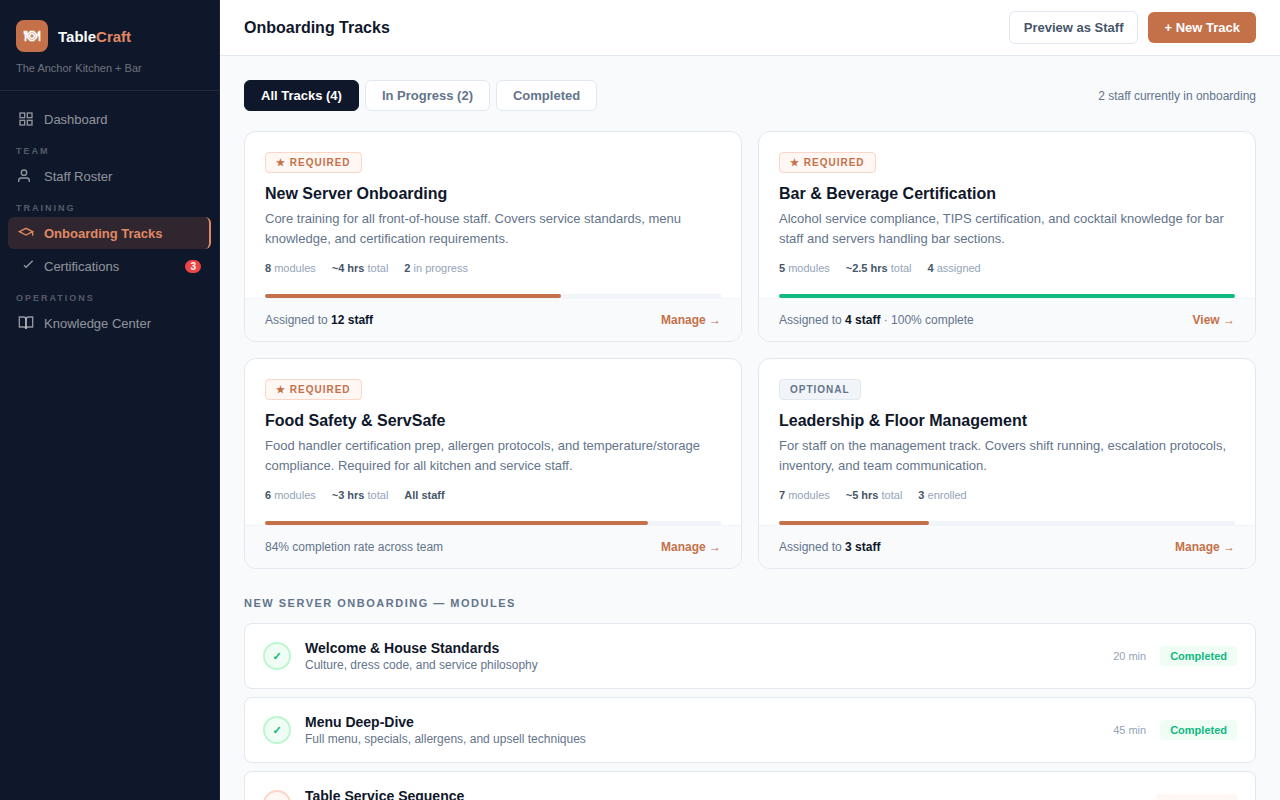This screenshot has width=1280, height=800.
Task: Click the New Server Onboarding progress bar
Action: pos(493,296)
